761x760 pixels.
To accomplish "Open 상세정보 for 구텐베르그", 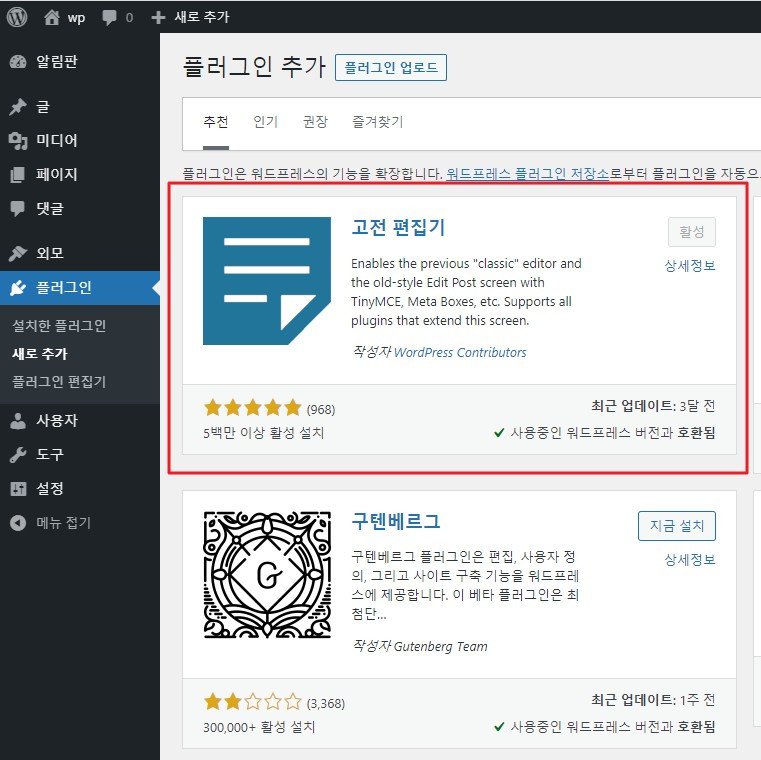I will (690, 560).
